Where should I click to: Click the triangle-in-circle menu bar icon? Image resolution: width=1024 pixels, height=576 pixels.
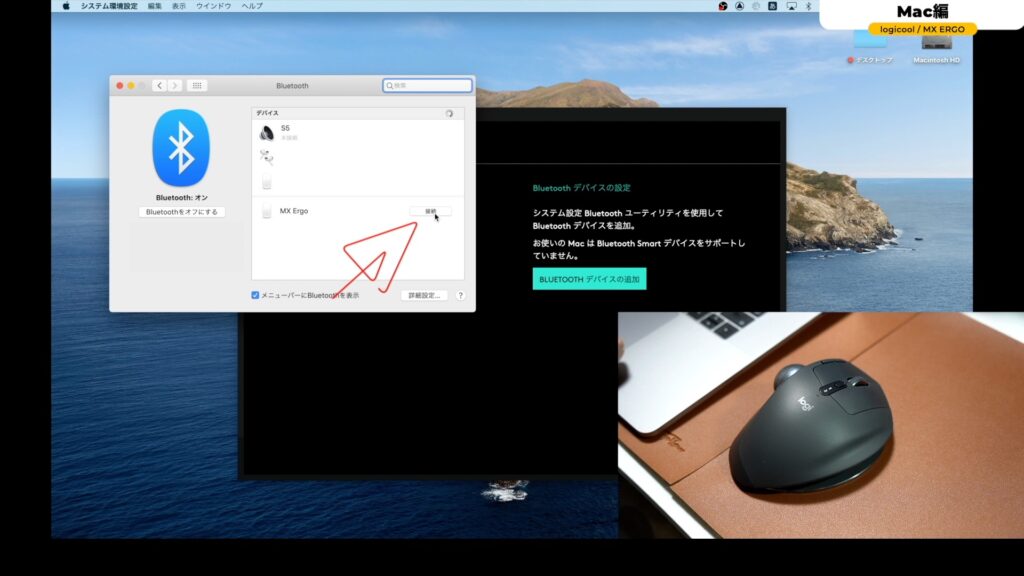click(x=739, y=6)
